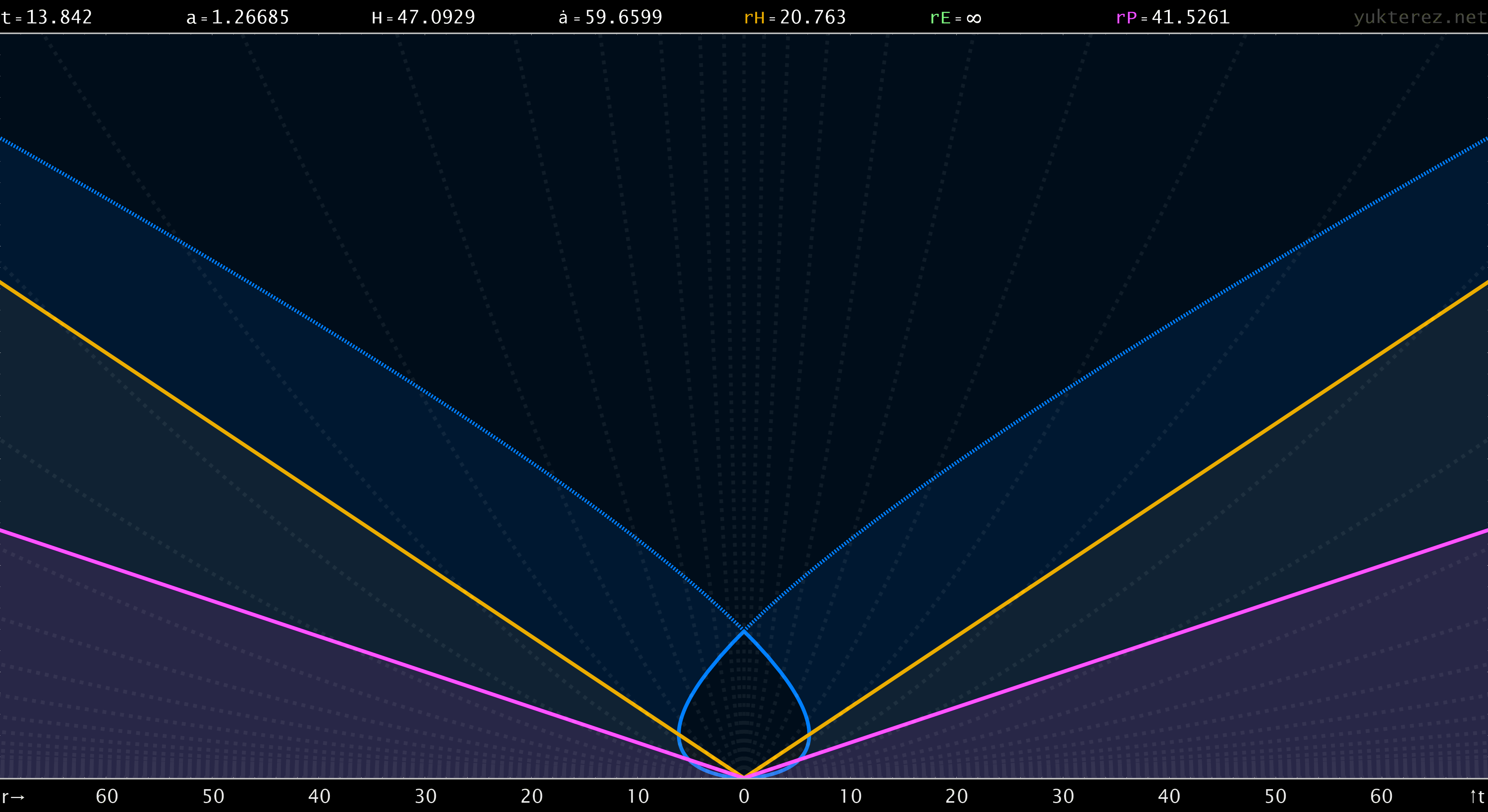Click the r→ axis label
The width and height of the screenshot is (1488, 812).
tap(13, 797)
